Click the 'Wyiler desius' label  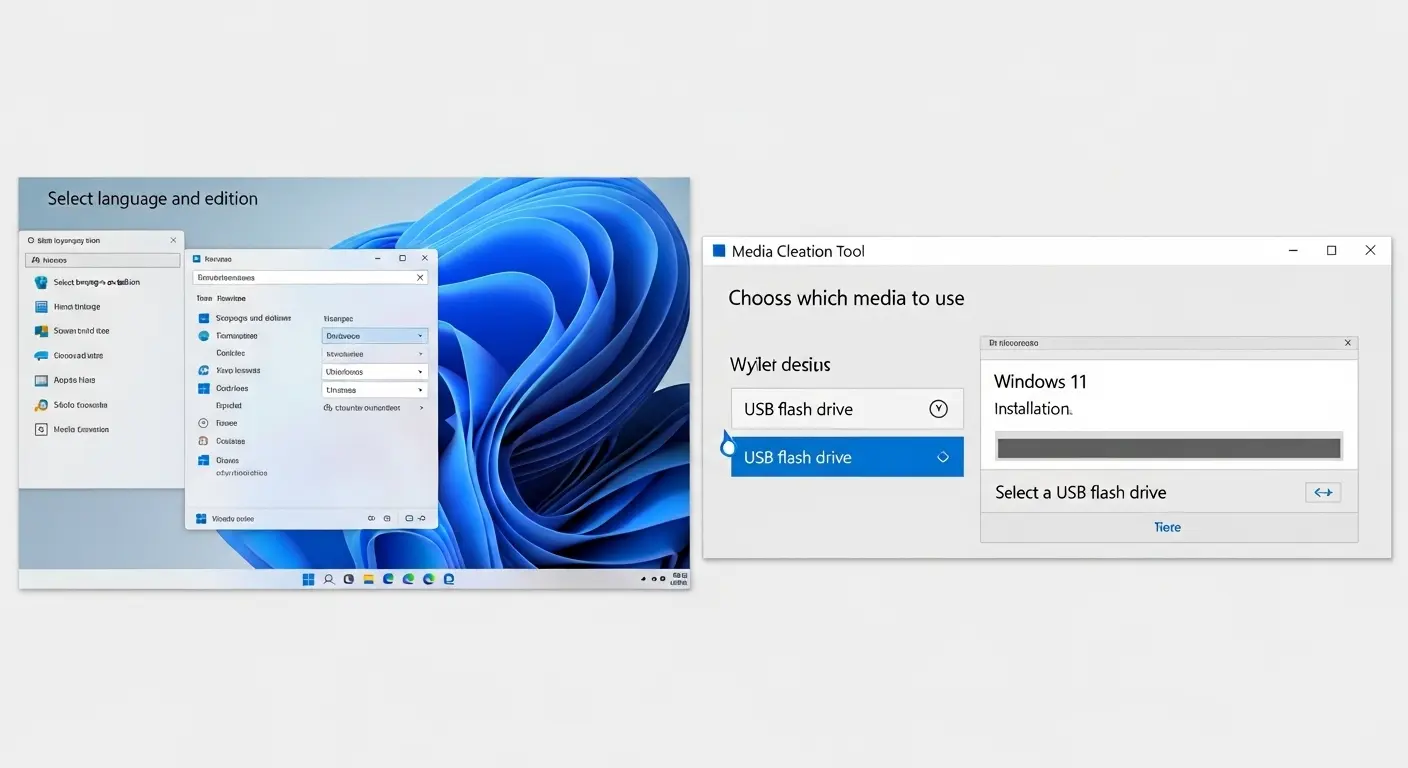(780, 365)
